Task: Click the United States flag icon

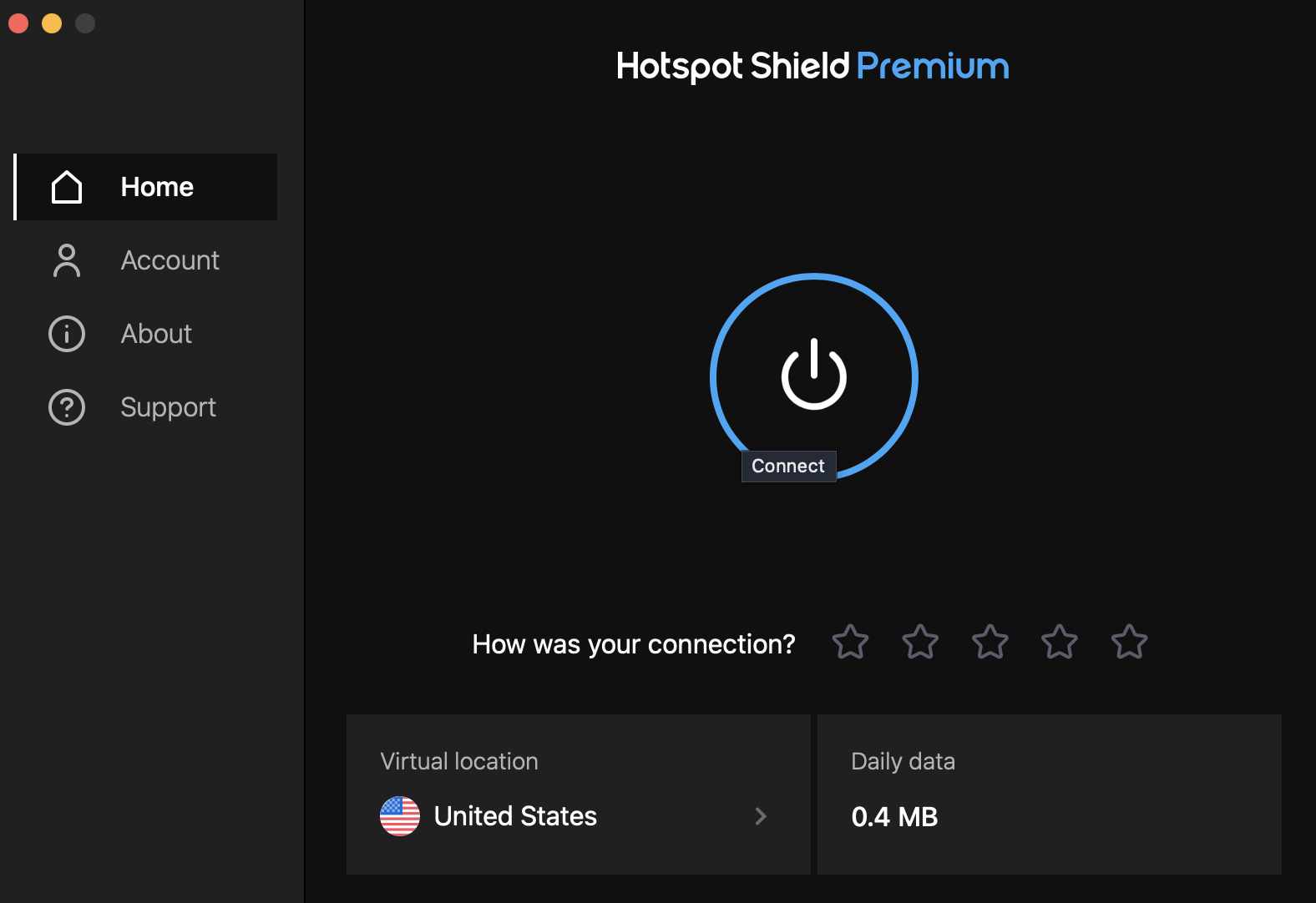Action: (401, 815)
